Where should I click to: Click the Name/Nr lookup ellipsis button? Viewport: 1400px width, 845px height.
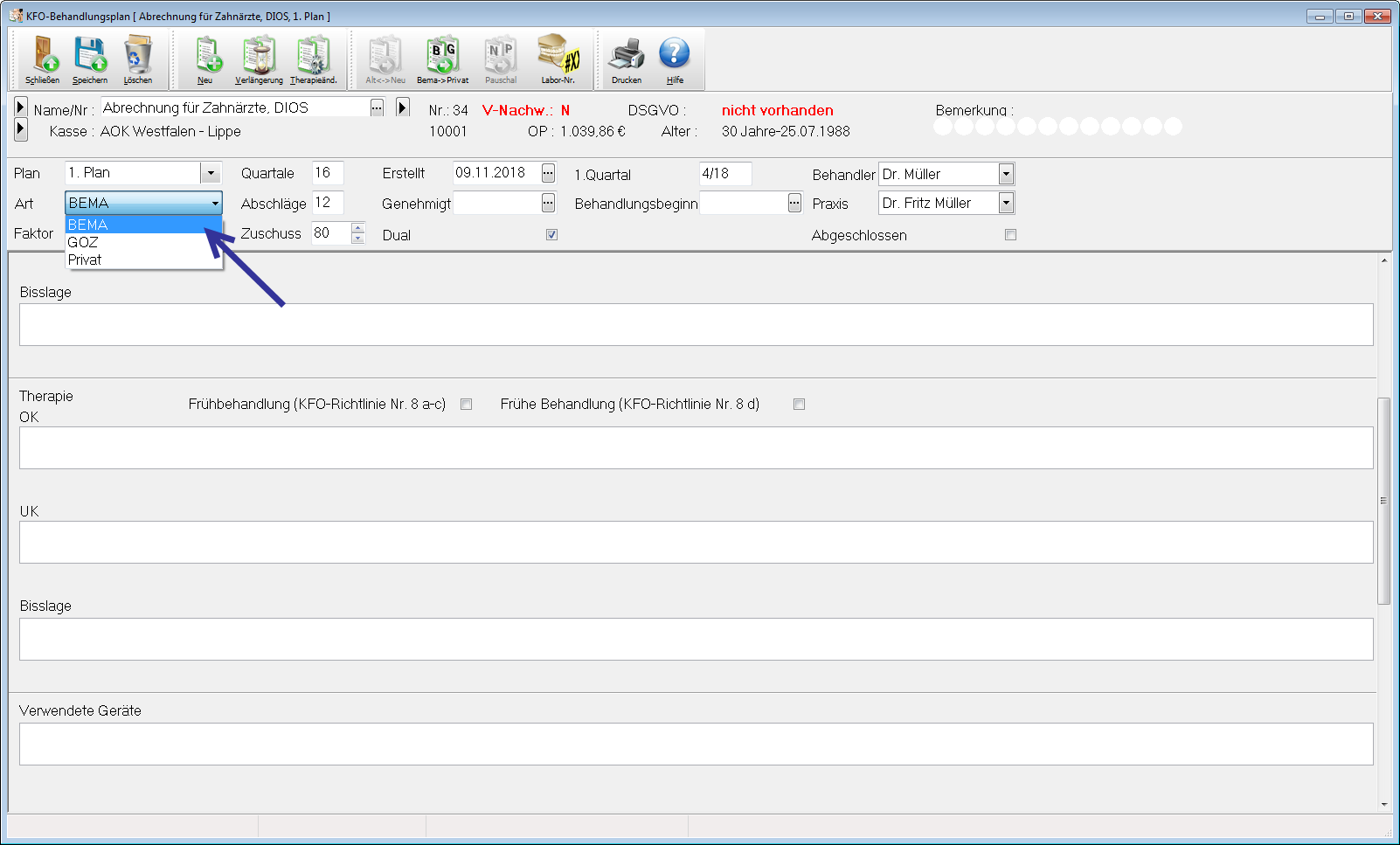[x=377, y=107]
